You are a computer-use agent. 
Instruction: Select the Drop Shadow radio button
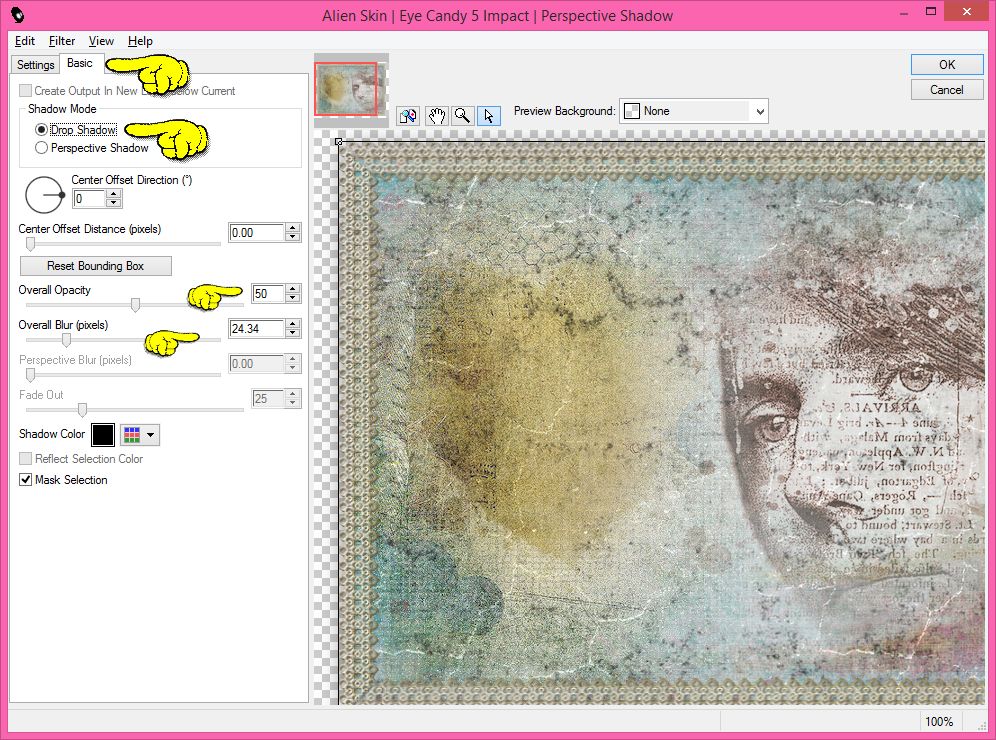(41, 130)
